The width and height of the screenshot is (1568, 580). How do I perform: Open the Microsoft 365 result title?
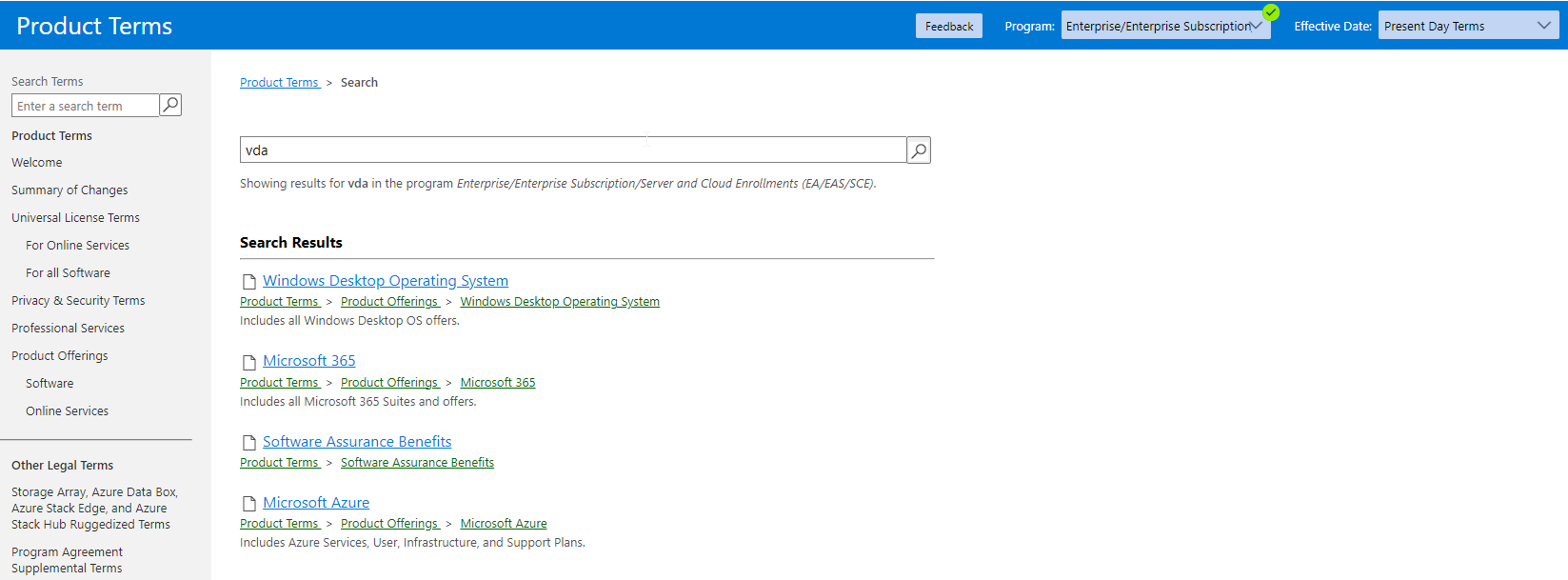[309, 361]
